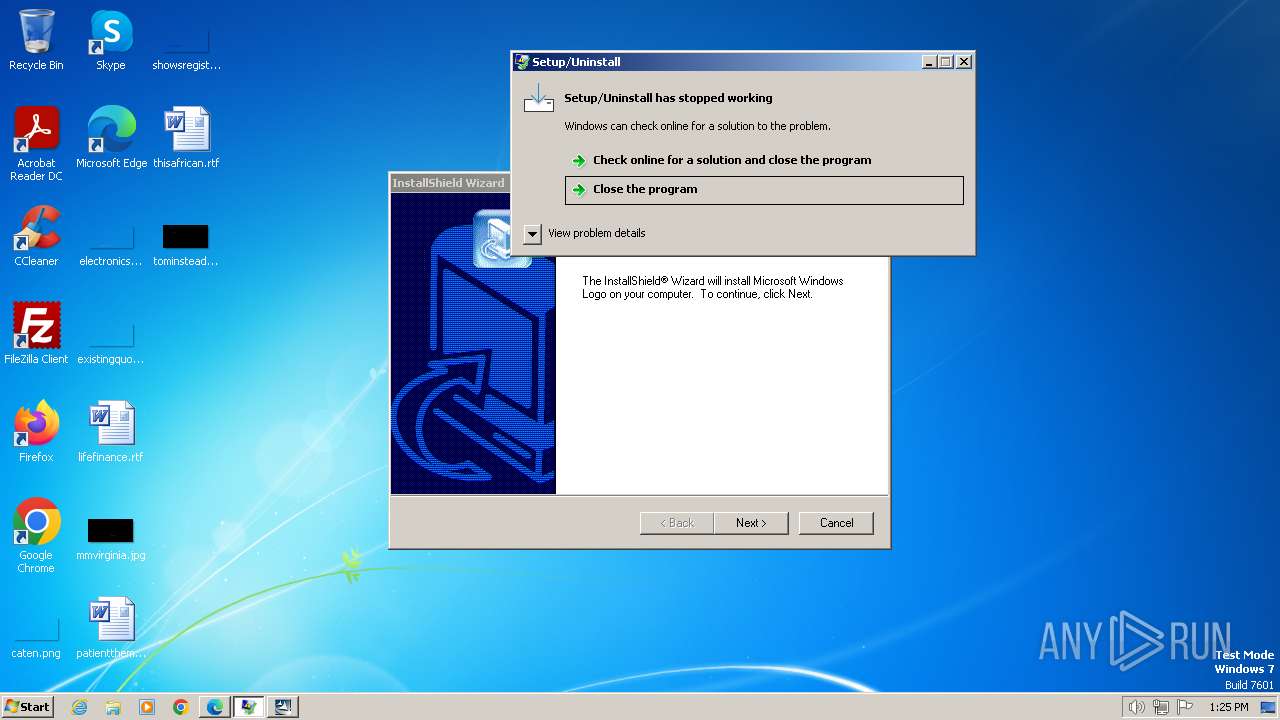Select the tominstead... desktop file
1280x720 pixels.
[x=186, y=244]
